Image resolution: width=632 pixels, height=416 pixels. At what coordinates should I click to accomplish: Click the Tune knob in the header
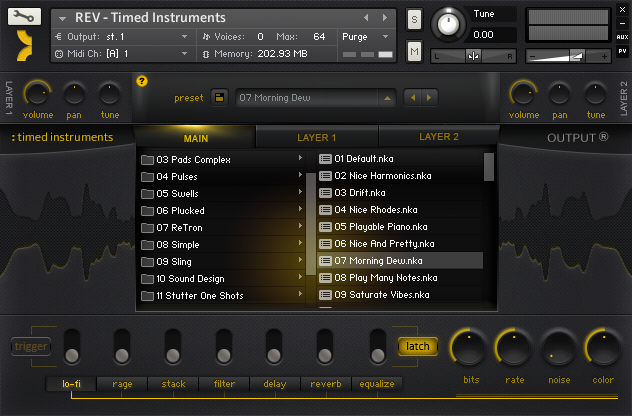(x=450, y=23)
